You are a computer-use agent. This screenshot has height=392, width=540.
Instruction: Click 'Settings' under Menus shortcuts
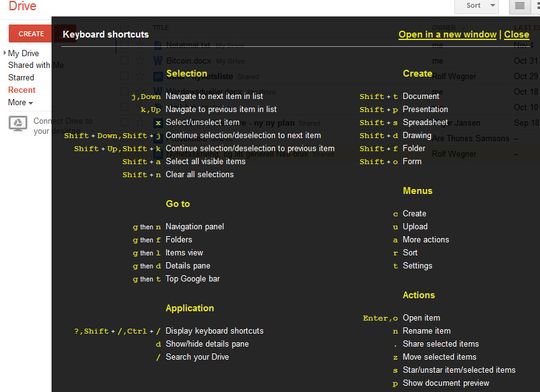(417, 266)
